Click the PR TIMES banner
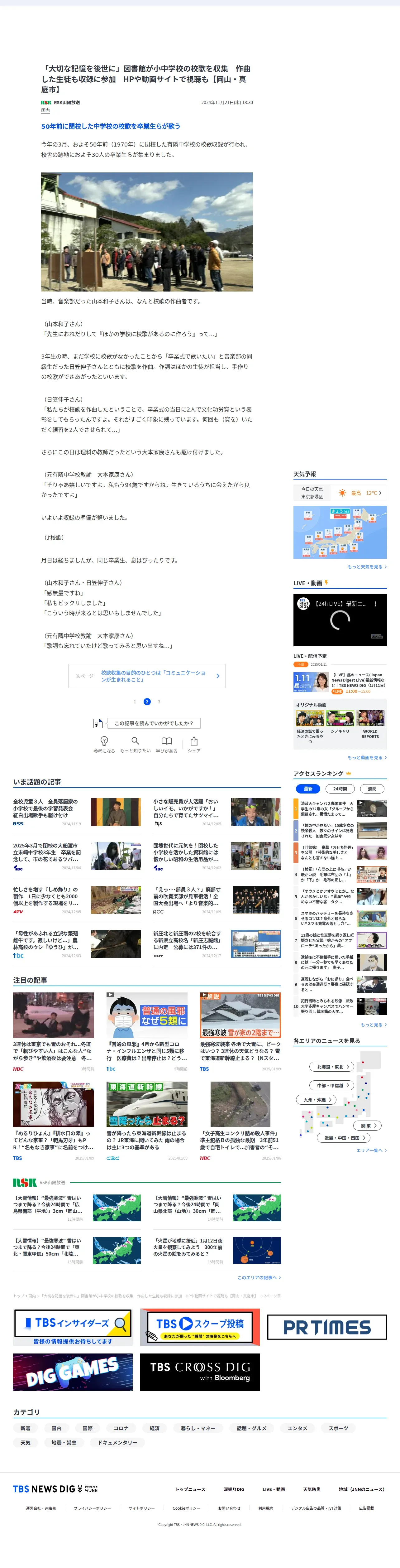 pos(327,1328)
